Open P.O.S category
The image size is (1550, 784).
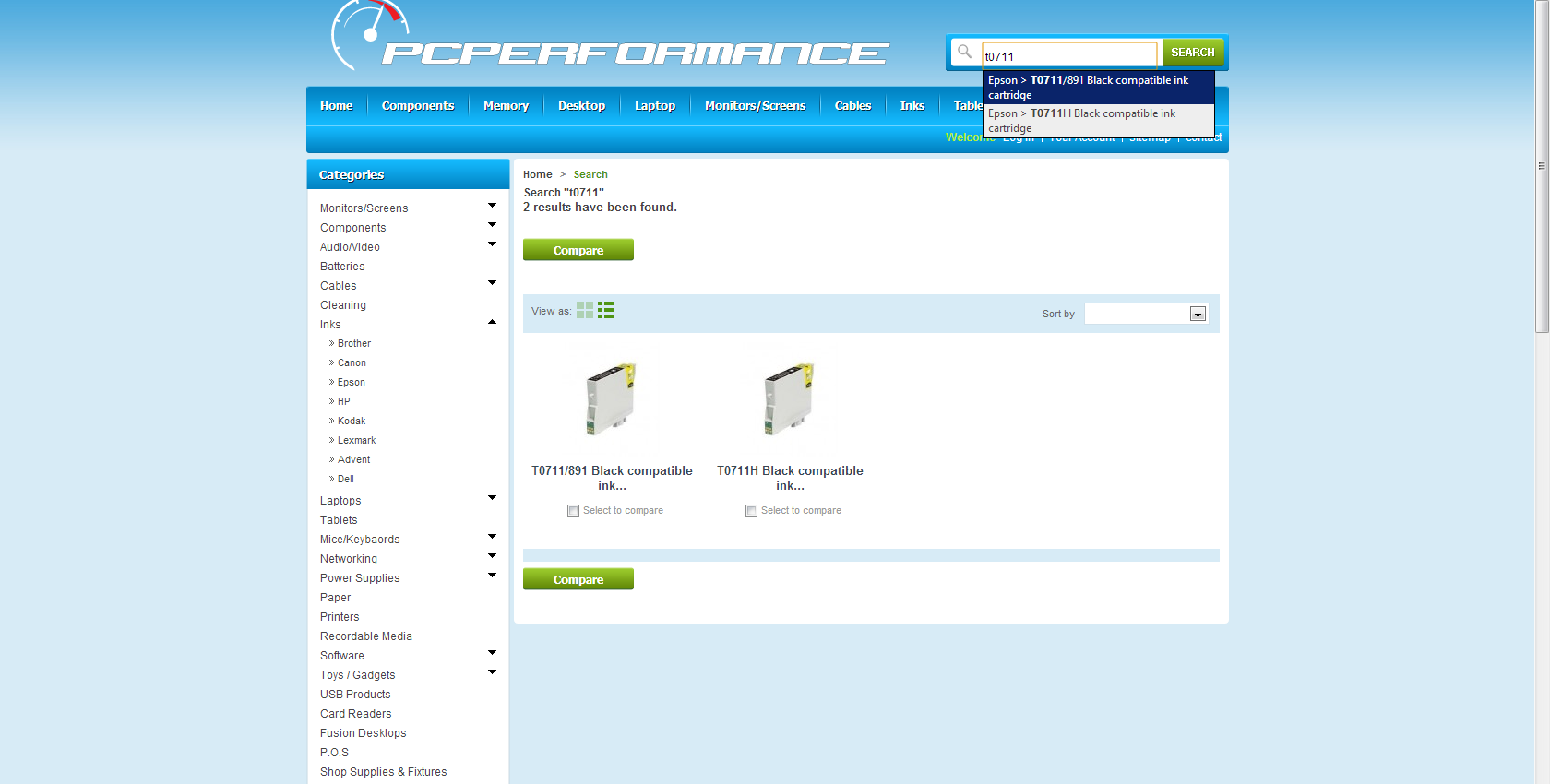335,753
